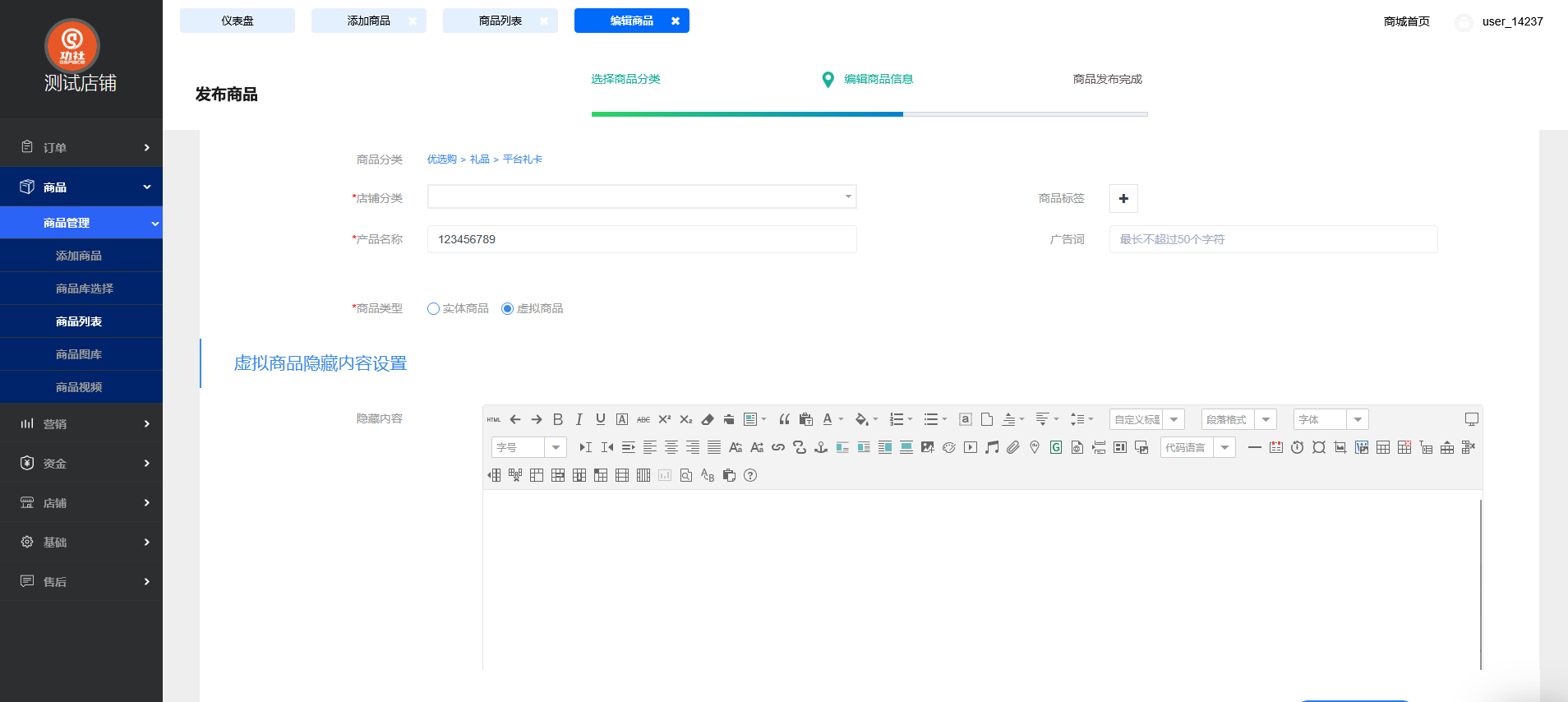Select the 虚拟商品 radio button
The width and height of the screenshot is (1568, 702).
coord(508,309)
